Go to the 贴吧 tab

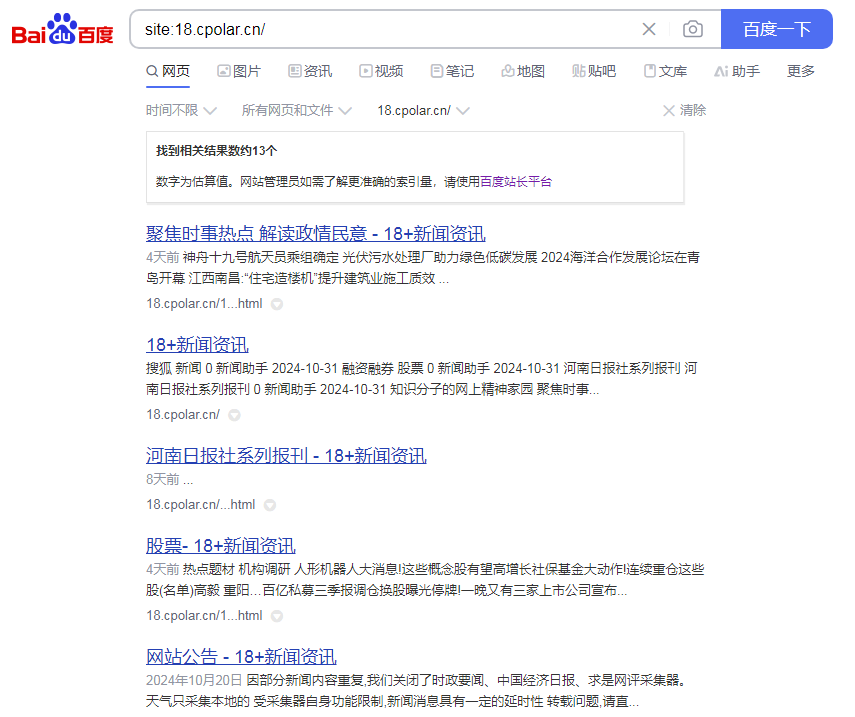[x=594, y=71]
